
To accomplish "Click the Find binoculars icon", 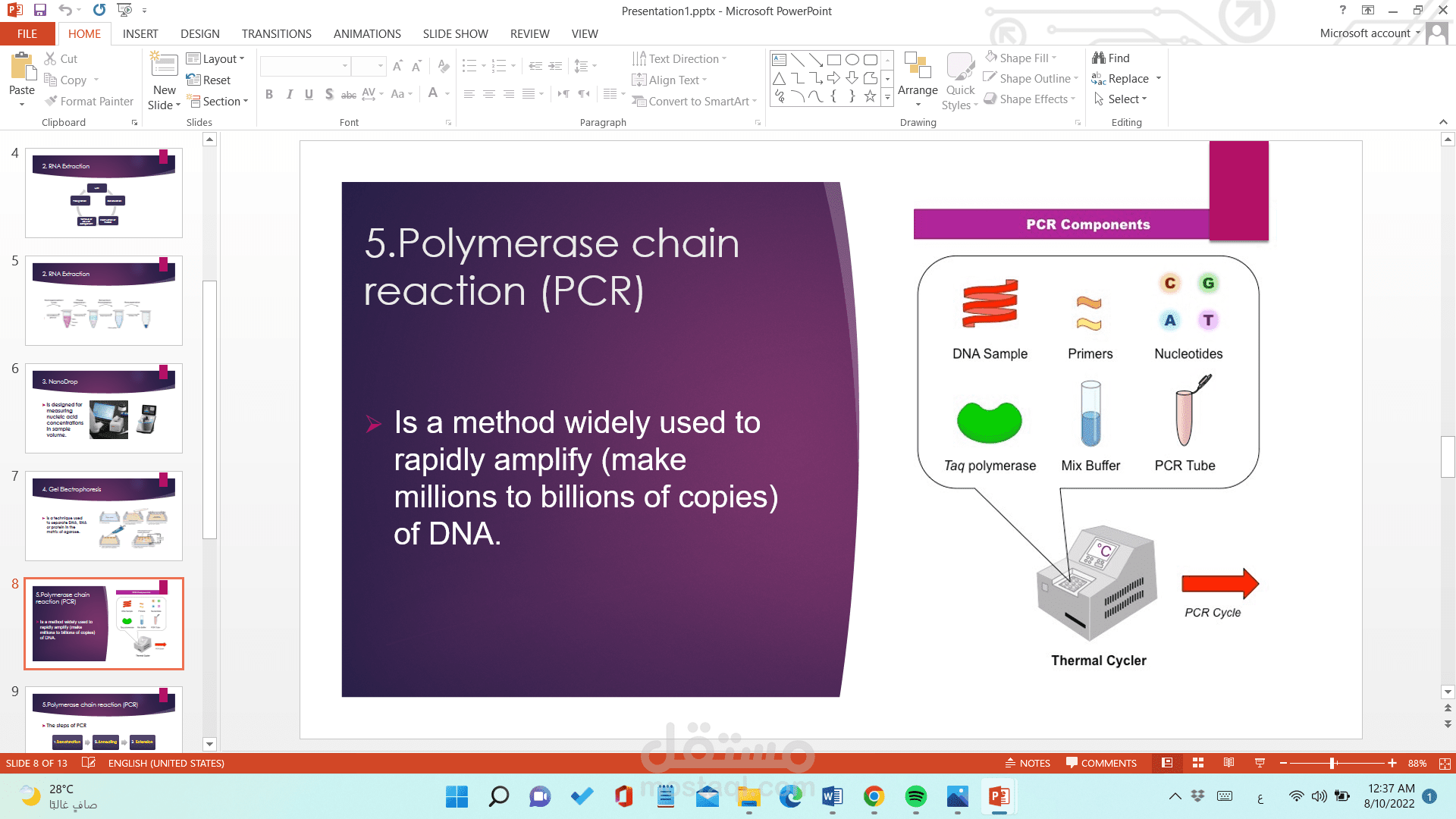I will point(1099,58).
